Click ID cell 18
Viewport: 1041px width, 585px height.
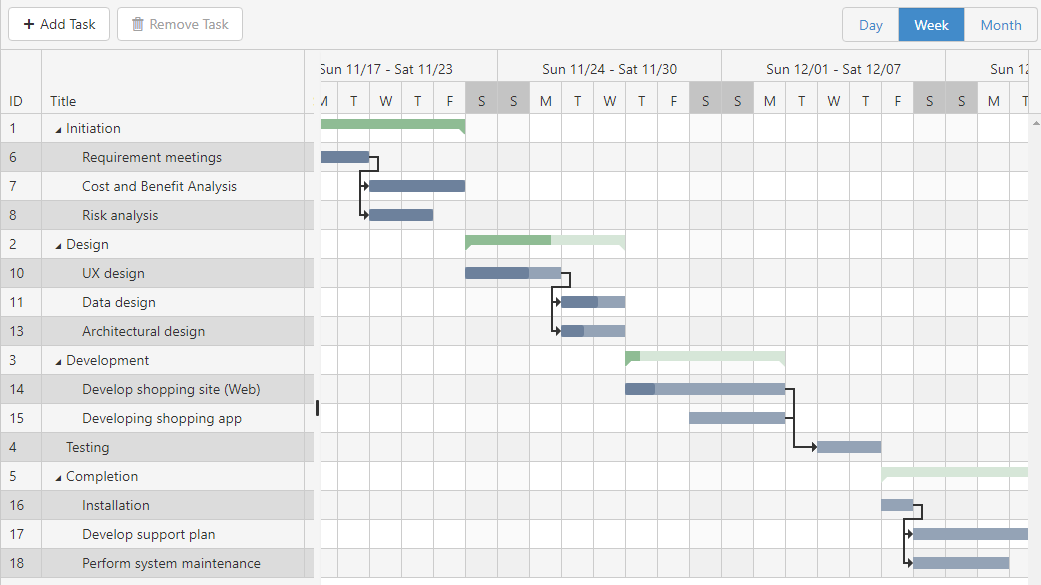(21, 563)
